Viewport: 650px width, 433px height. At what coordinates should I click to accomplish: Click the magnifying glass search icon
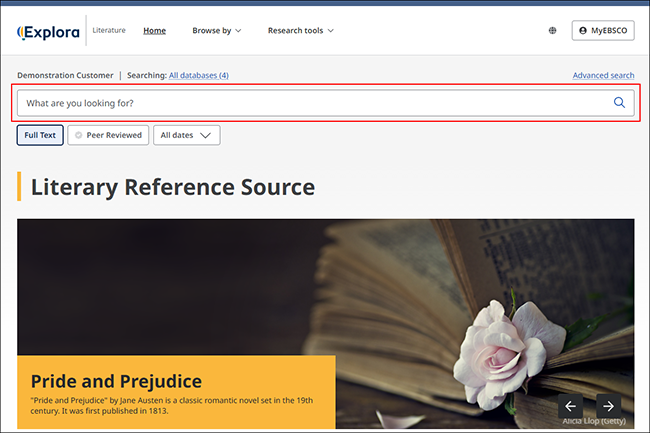click(619, 102)
